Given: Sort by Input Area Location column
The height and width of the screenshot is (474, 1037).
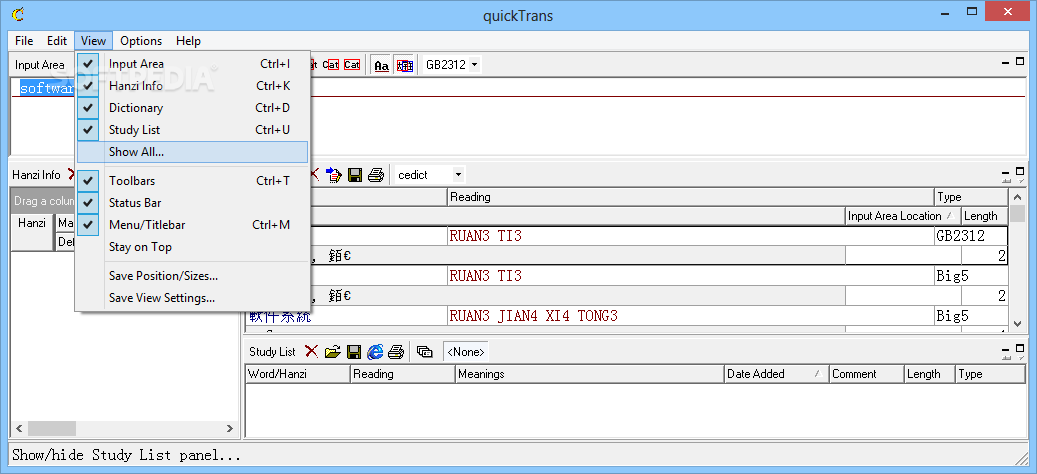Looking at the screenshot, I should [903, 216].
